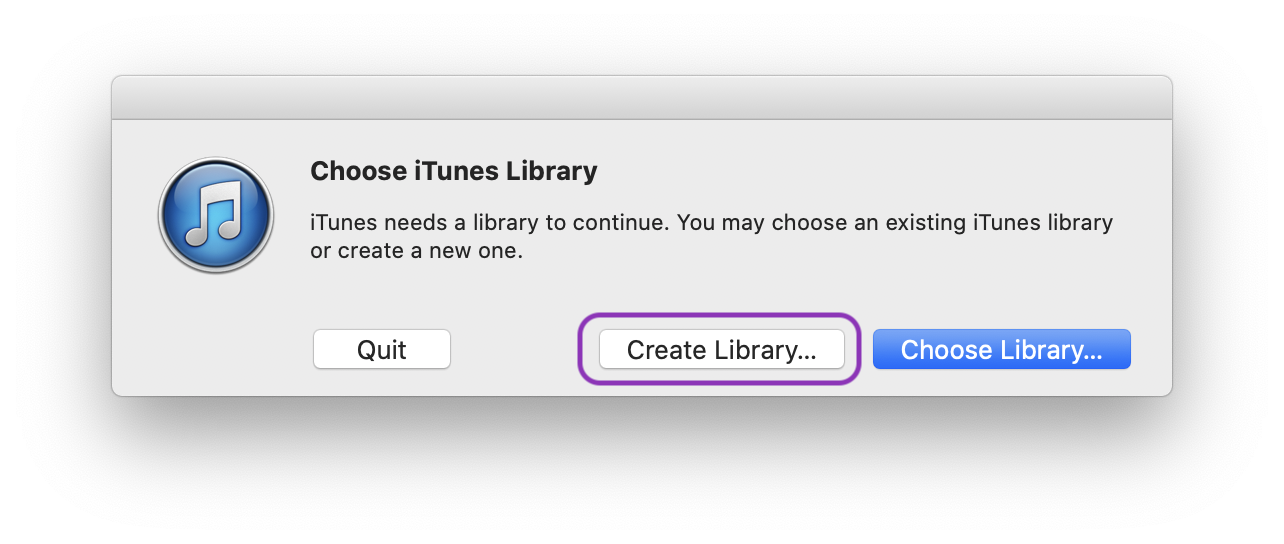
Task: Click the white musical note inside the iTunes logo
Action: point(216,211)
